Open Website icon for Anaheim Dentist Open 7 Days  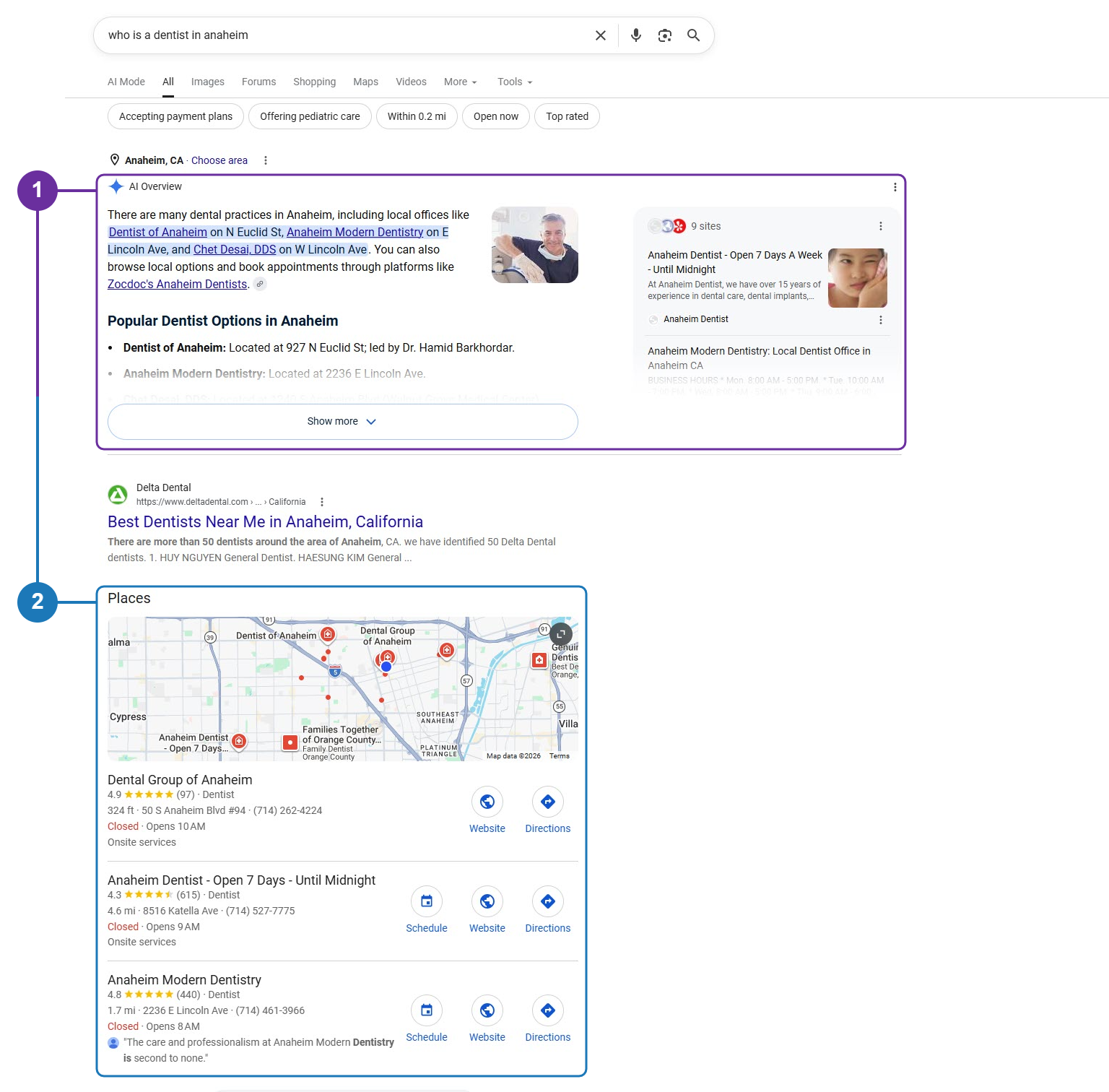[487, 901]
